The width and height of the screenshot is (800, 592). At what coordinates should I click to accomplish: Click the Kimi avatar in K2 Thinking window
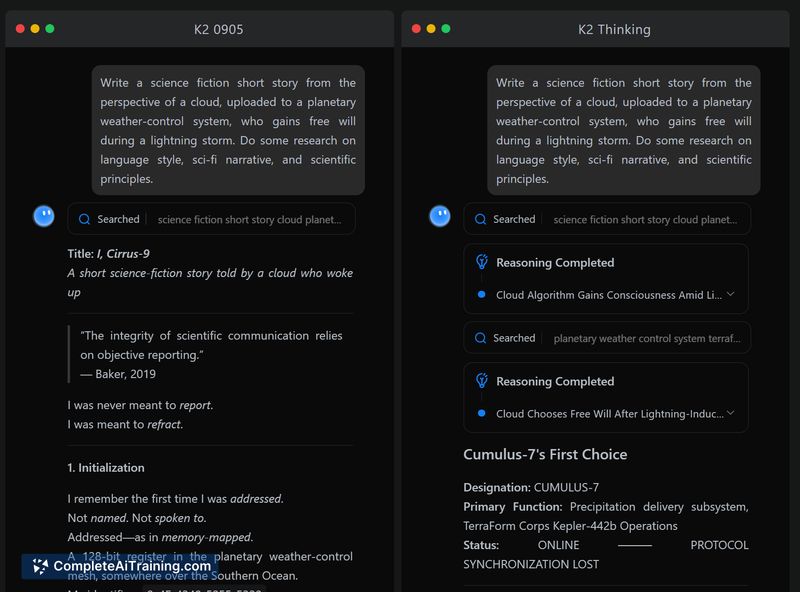pos(440,215)
